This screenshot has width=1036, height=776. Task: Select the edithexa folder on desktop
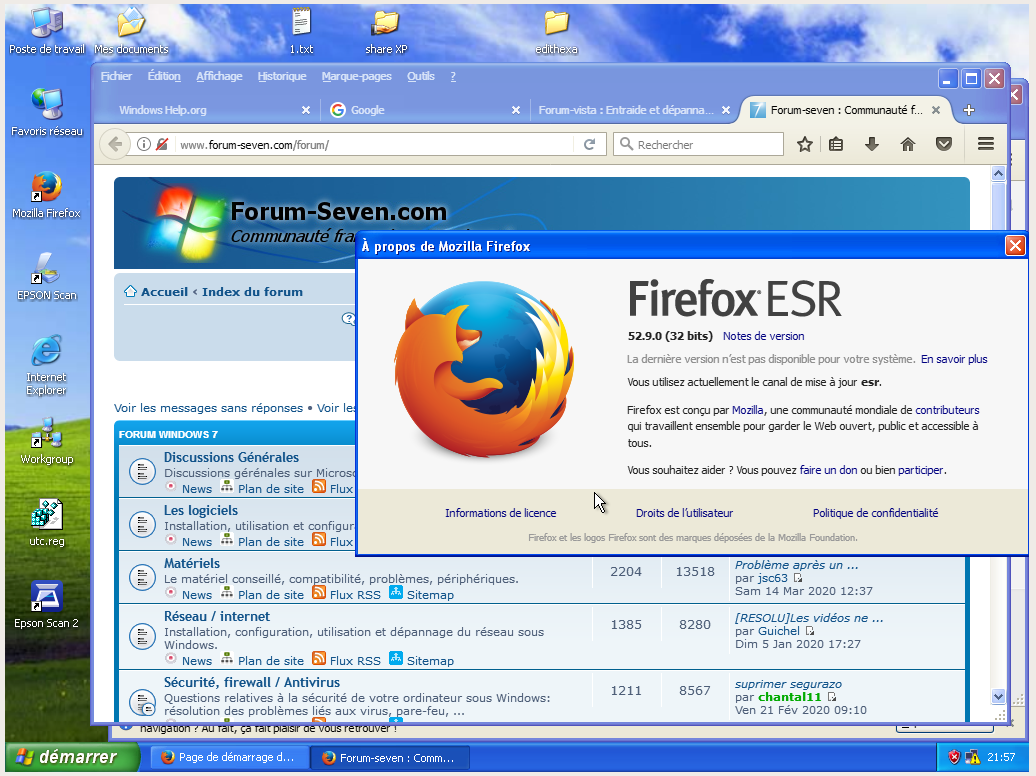pos(556,31)
